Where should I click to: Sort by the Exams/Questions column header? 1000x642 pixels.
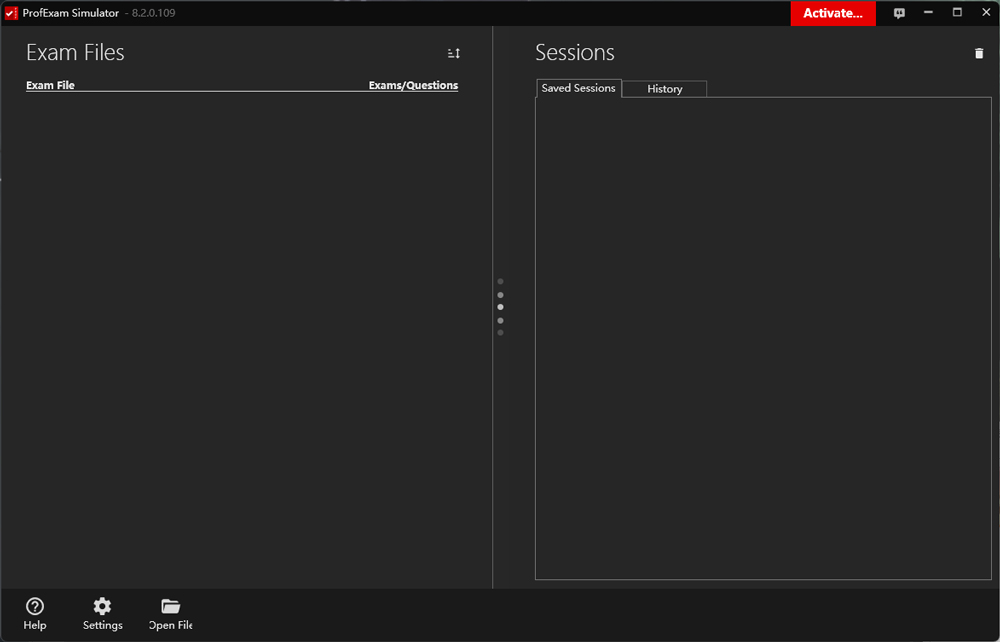413,85
